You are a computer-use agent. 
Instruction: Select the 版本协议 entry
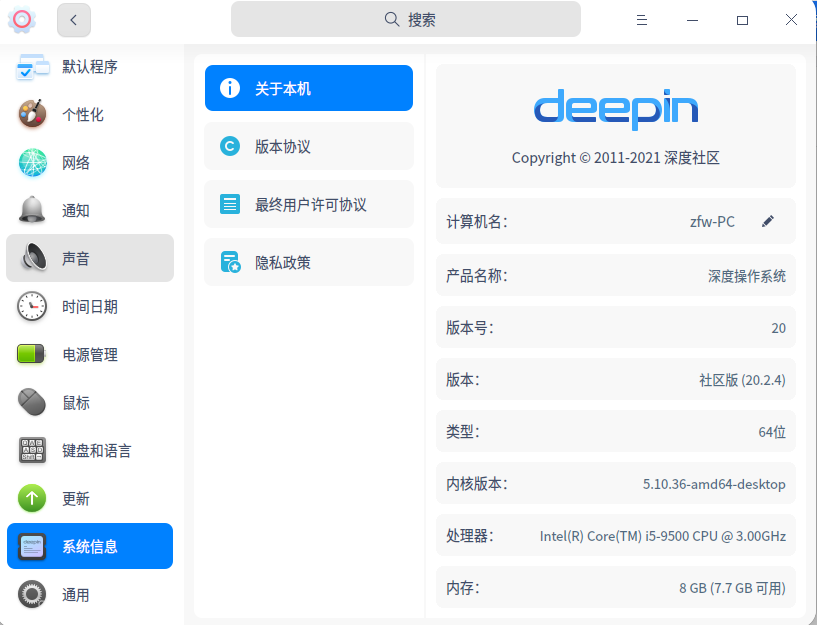click(x=308, y=146)
